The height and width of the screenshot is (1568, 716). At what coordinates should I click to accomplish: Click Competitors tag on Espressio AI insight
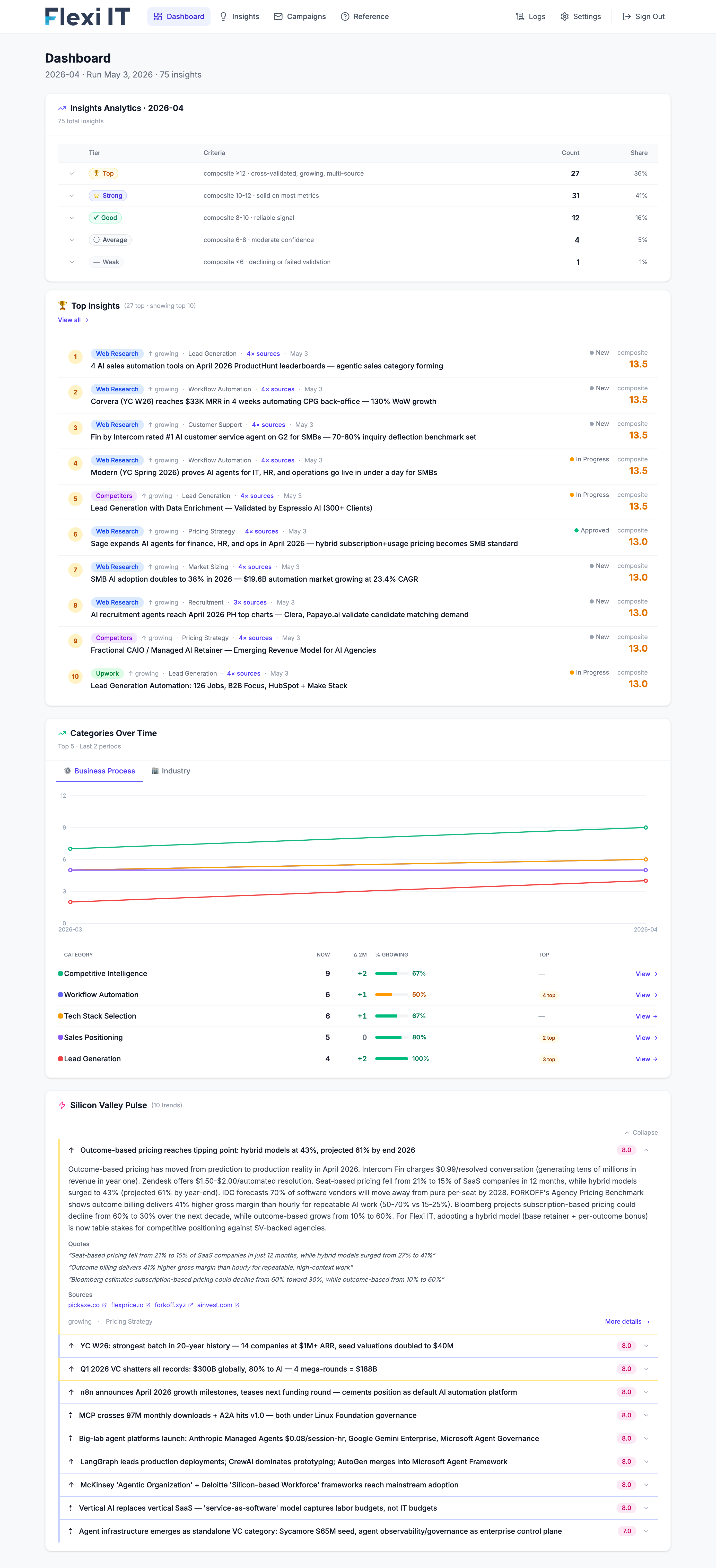[114, 496]
